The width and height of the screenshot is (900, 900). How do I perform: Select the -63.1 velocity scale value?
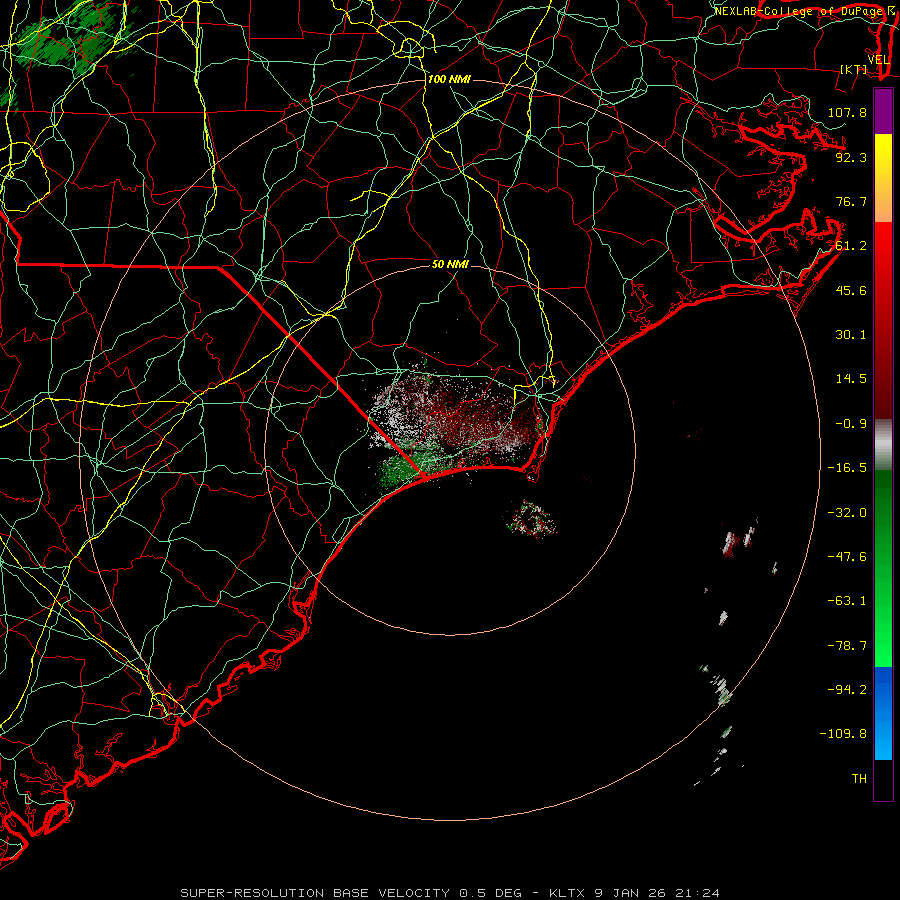click(847, 601)
